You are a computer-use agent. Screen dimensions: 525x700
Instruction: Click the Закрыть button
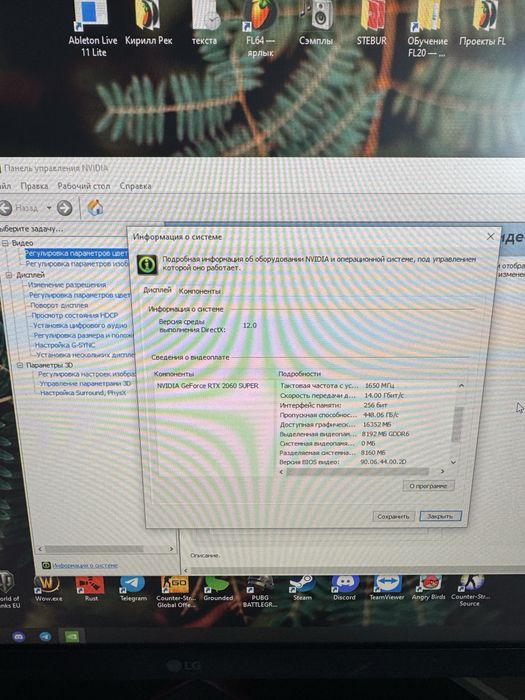(440, 516)
